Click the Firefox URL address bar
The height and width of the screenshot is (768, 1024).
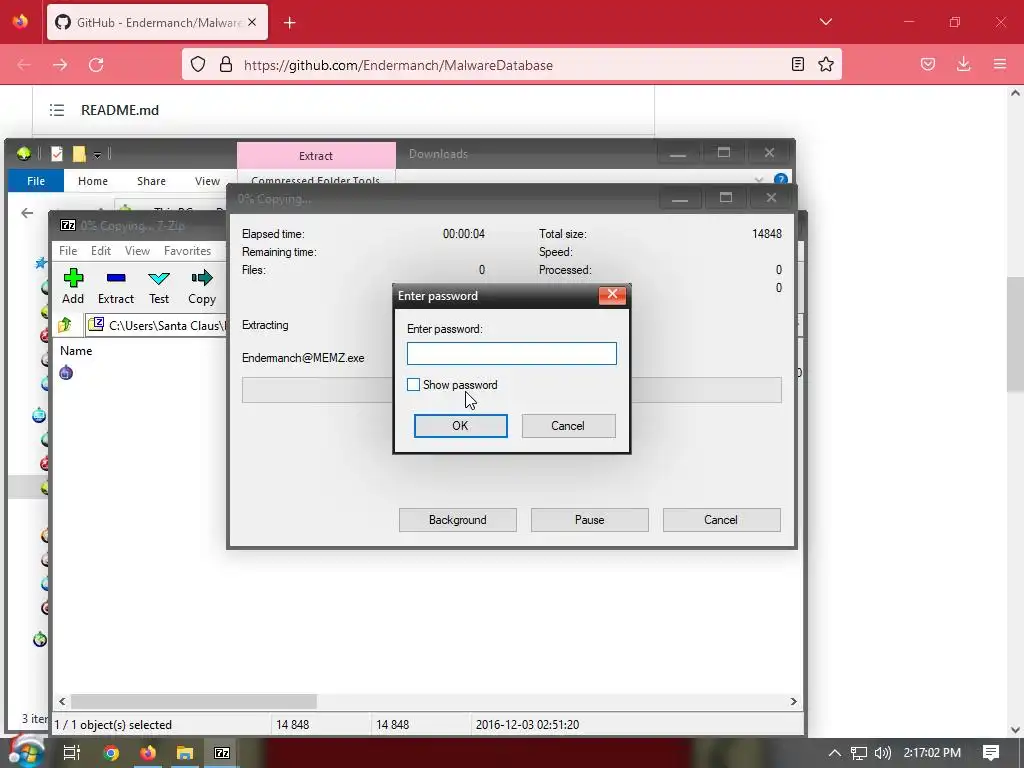pyautogui.click(x=511, y=65)
